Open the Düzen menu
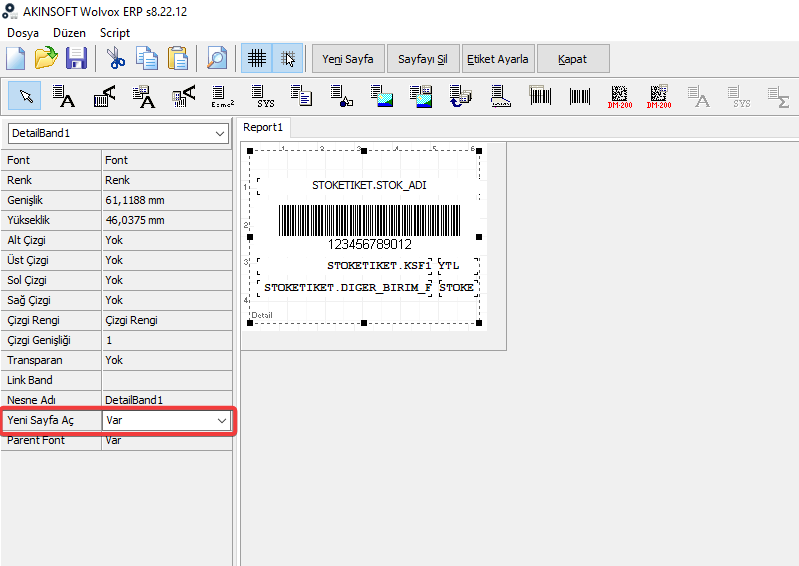Image resolution: width=799 pixels, height=566 pixels. (69, 33)
